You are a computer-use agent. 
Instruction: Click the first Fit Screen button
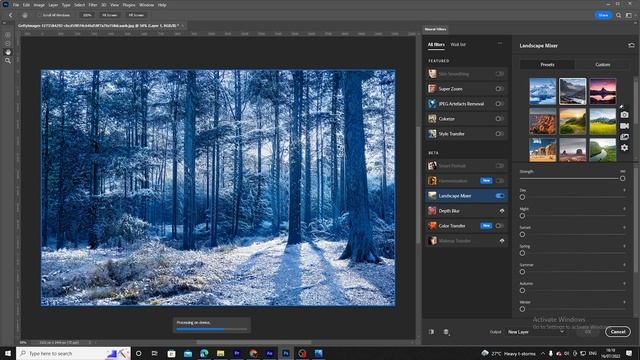(109, 15)
